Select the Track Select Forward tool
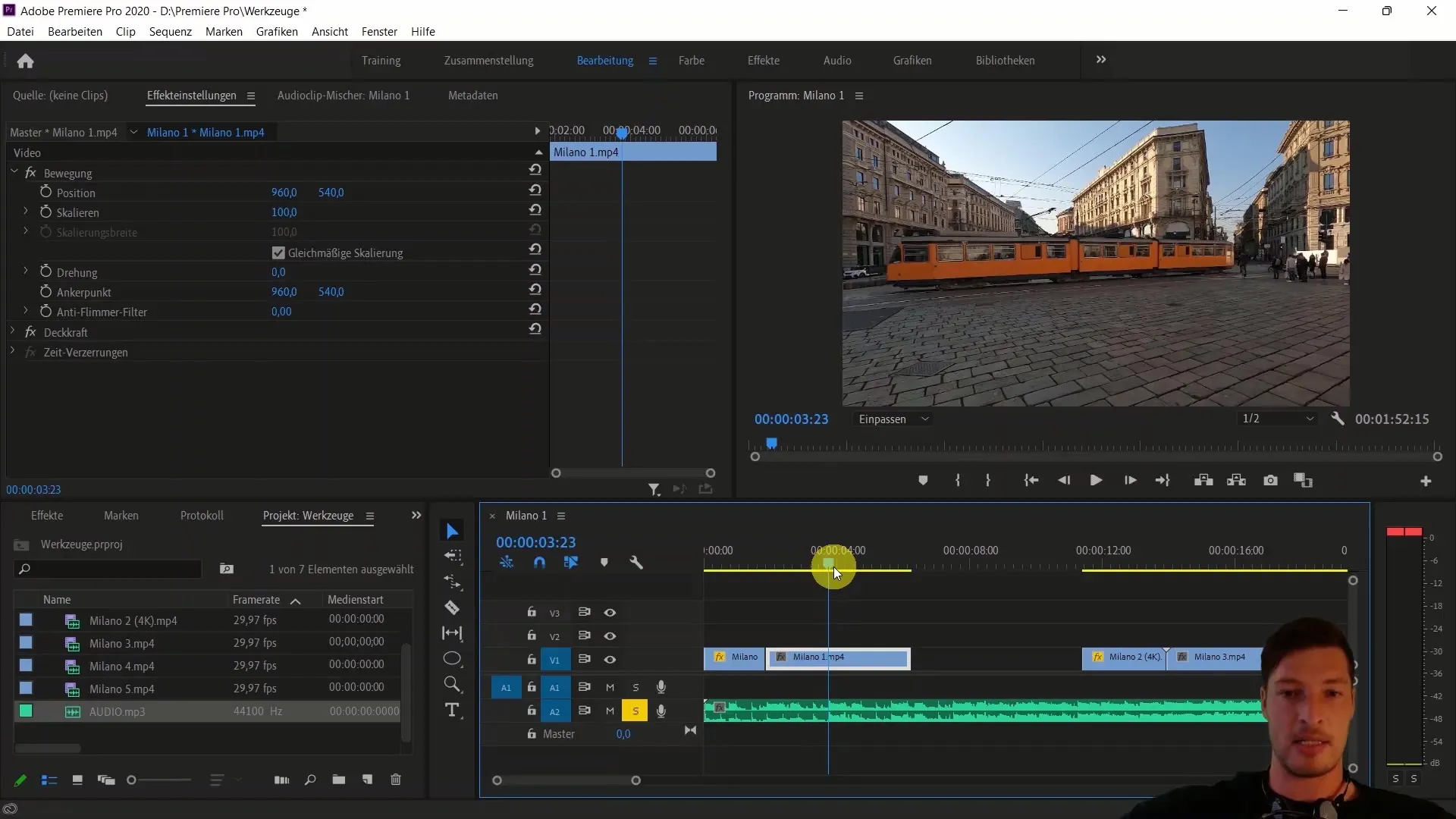 [x=453, y=556]
